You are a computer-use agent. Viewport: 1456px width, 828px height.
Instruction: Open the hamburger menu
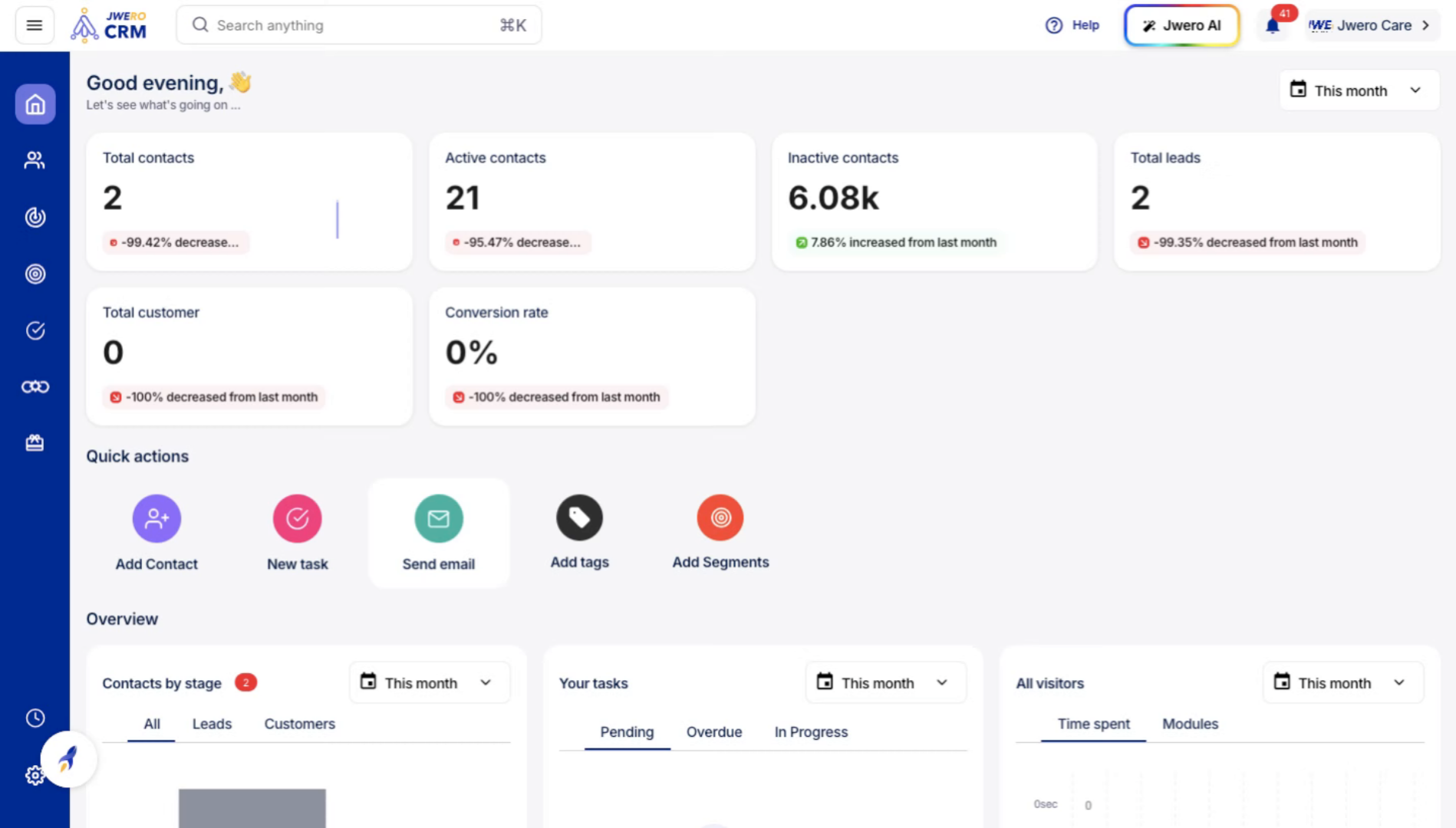pyautogui.click(x=35, y=25)
